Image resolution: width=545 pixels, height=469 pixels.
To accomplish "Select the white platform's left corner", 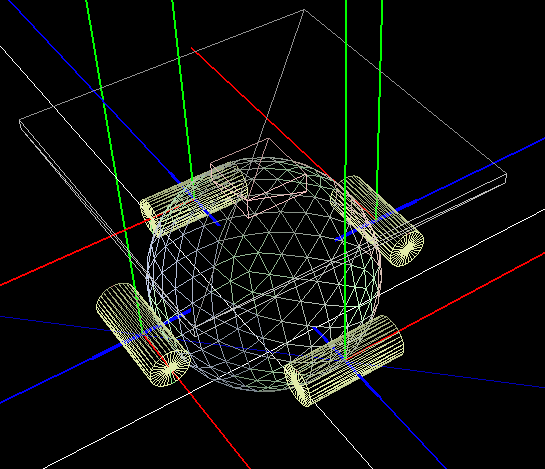I will click(21, 122).
